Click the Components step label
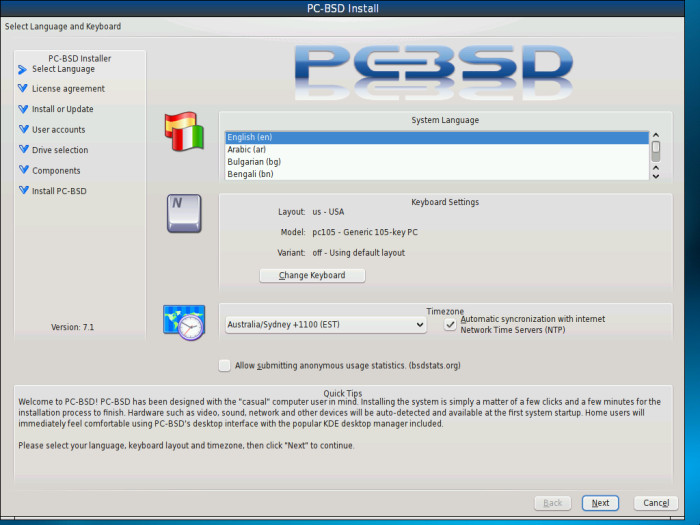 pos(56,171)
